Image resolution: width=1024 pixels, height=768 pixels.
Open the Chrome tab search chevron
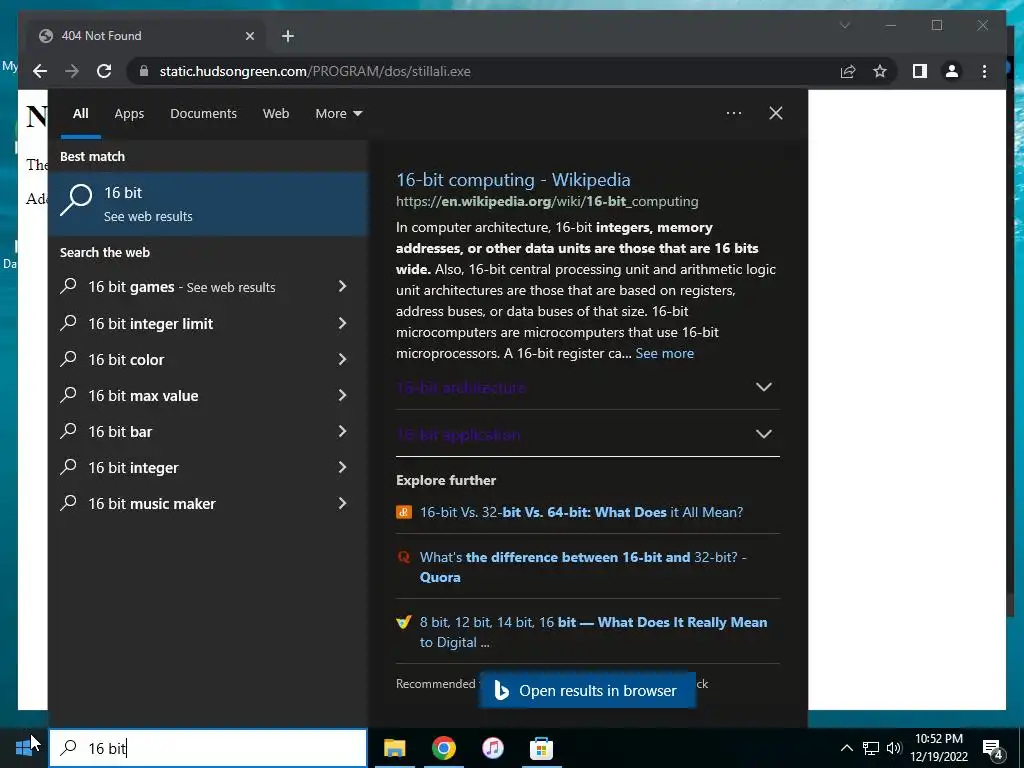click(844, 25)
